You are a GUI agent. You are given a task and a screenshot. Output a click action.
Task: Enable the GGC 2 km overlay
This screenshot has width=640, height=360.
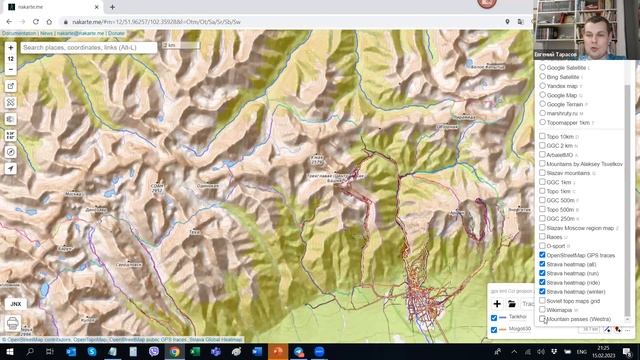542,145
